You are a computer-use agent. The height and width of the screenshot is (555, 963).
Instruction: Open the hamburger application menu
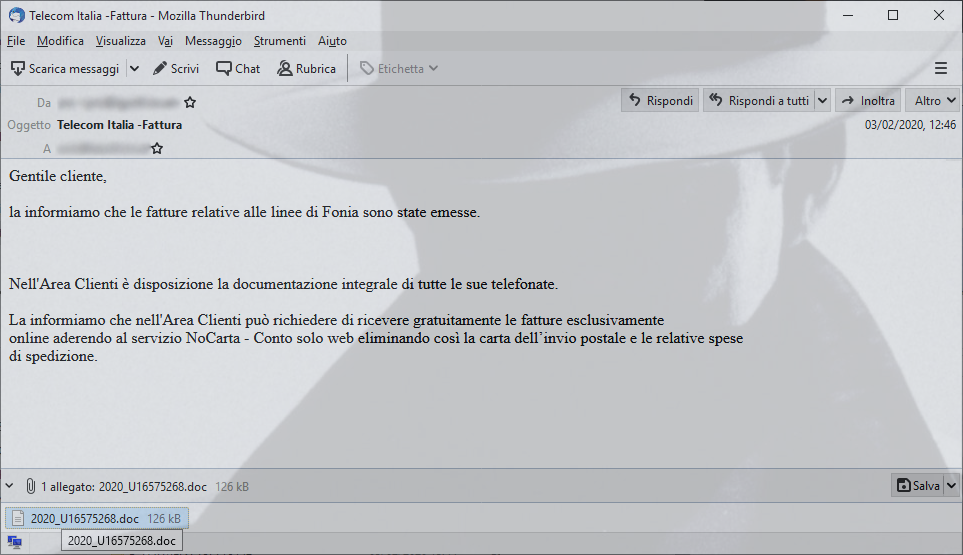point(940,68)
